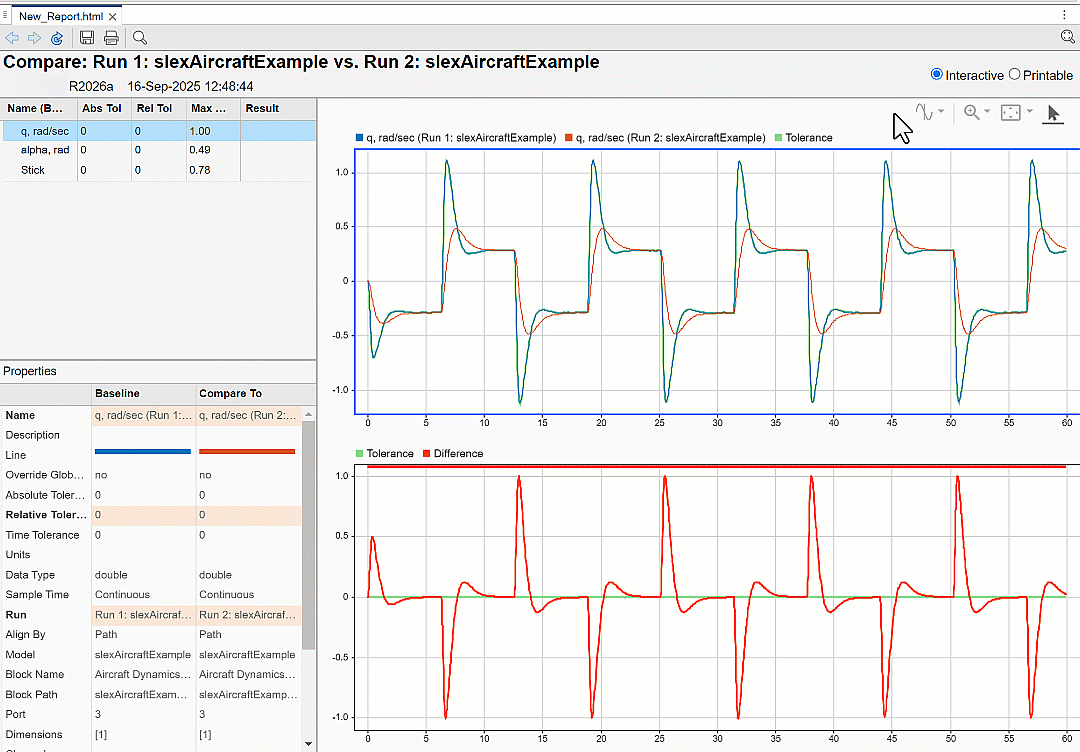Click the Baseline Dimensions value [1]
1080x752 pixels.
coord(101,735)
